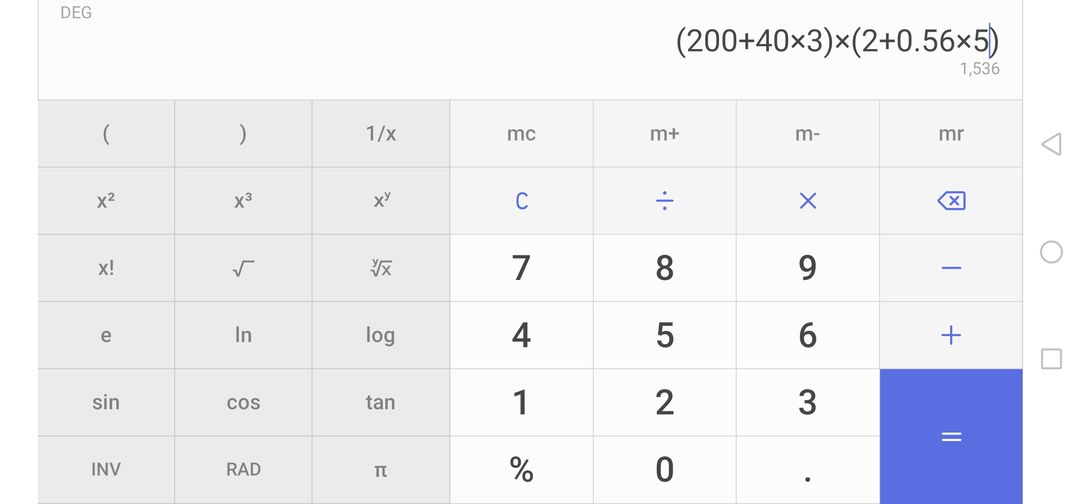Tap the sin trigonometric function
The width and height of the screenshot is (1080, 504).
pyautogui.click(x=105, y=402)
